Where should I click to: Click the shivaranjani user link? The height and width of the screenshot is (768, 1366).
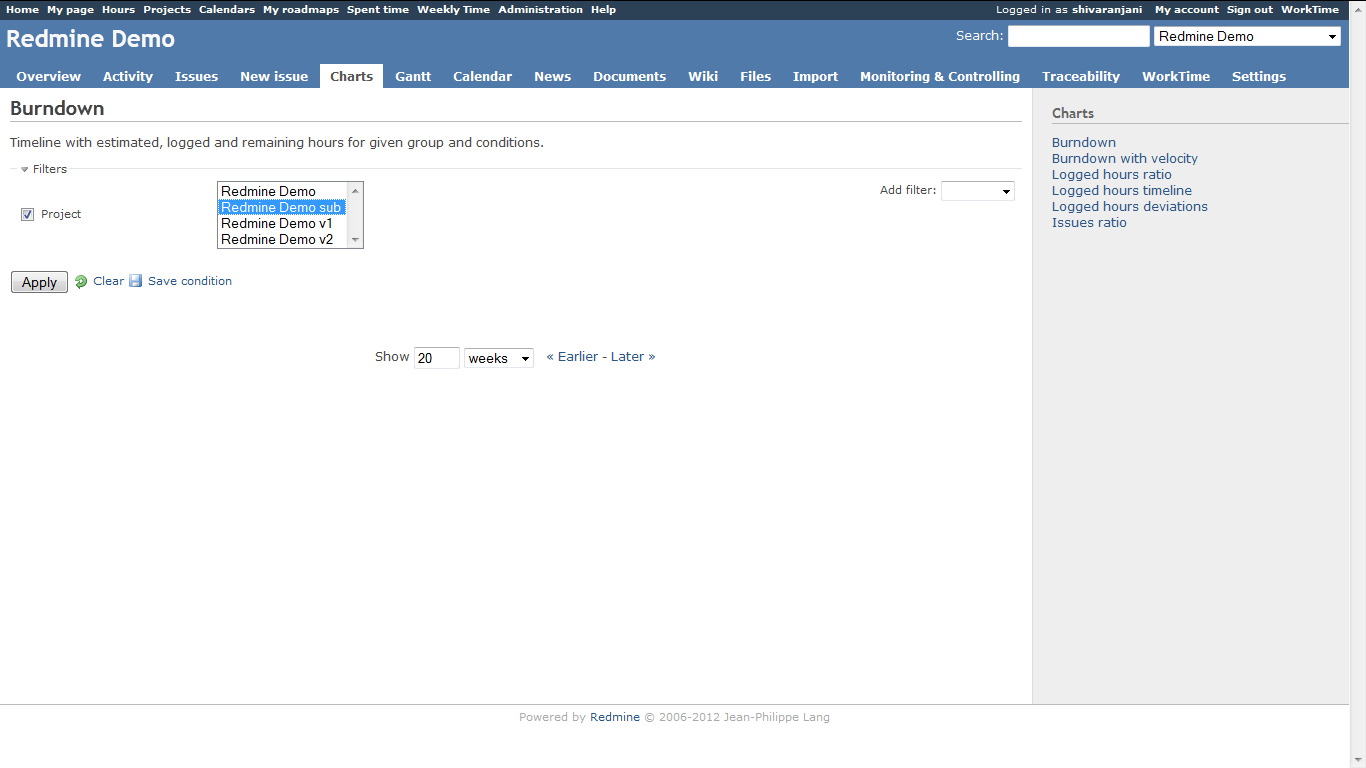[1107, 9]
